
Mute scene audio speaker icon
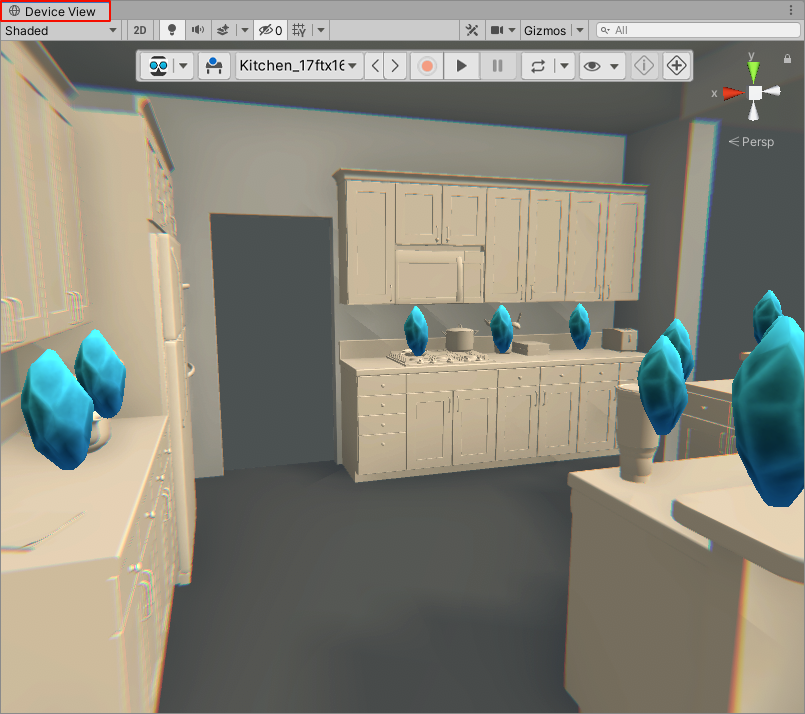pyautogui.click(x=197, y=31)
